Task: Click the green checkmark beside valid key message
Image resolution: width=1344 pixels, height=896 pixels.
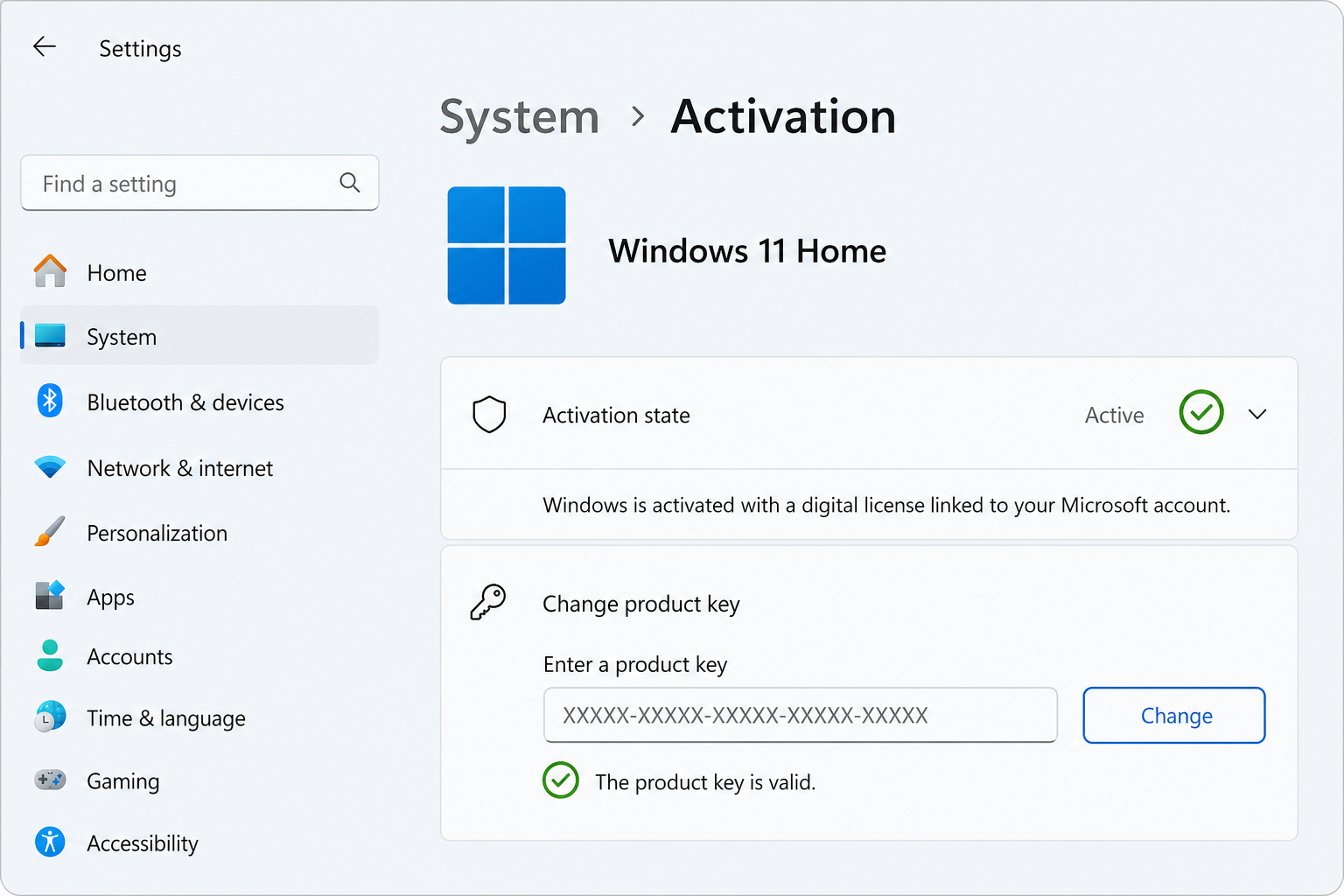Action: pyautogui.click(x=561, y=780)
